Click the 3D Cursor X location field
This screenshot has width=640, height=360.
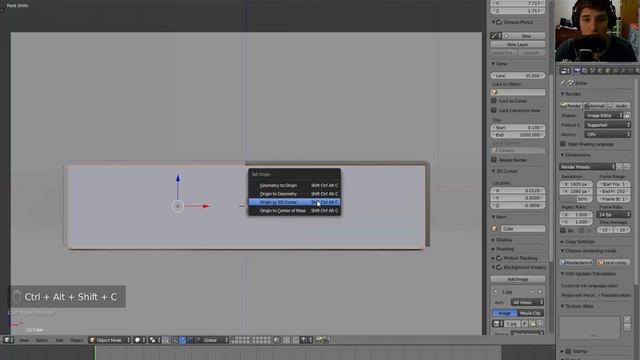[518, 191]
